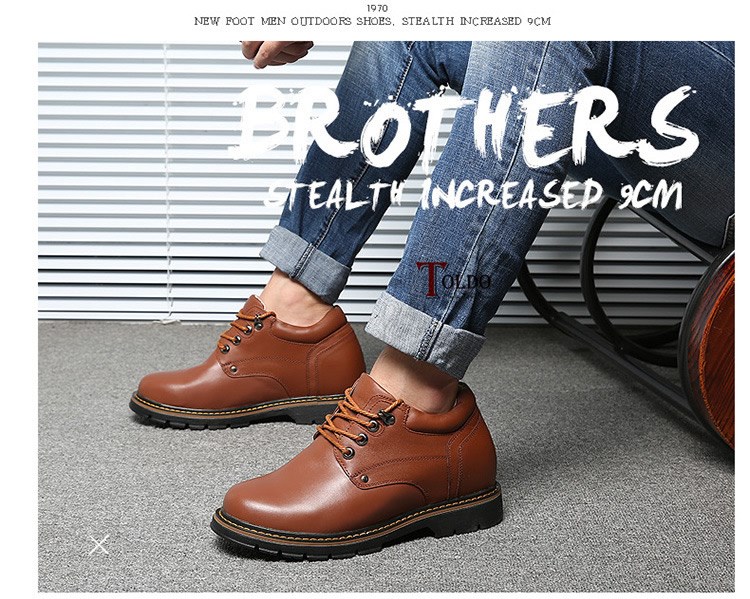Click the white window blinds background
Screen dimensions: 750x599
pos(143,182)
